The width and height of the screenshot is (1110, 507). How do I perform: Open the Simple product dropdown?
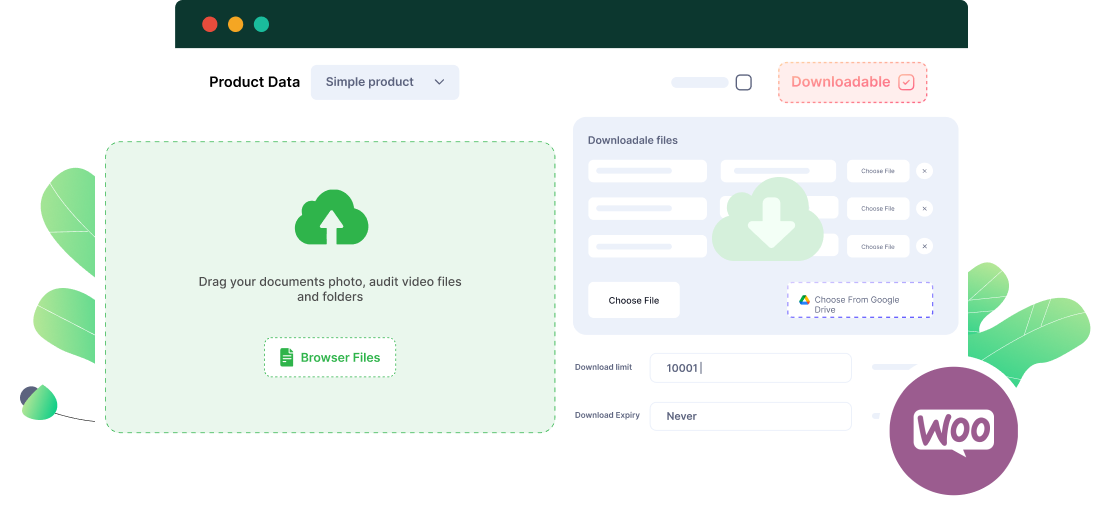pyautogui.click(x=385, y=82)
